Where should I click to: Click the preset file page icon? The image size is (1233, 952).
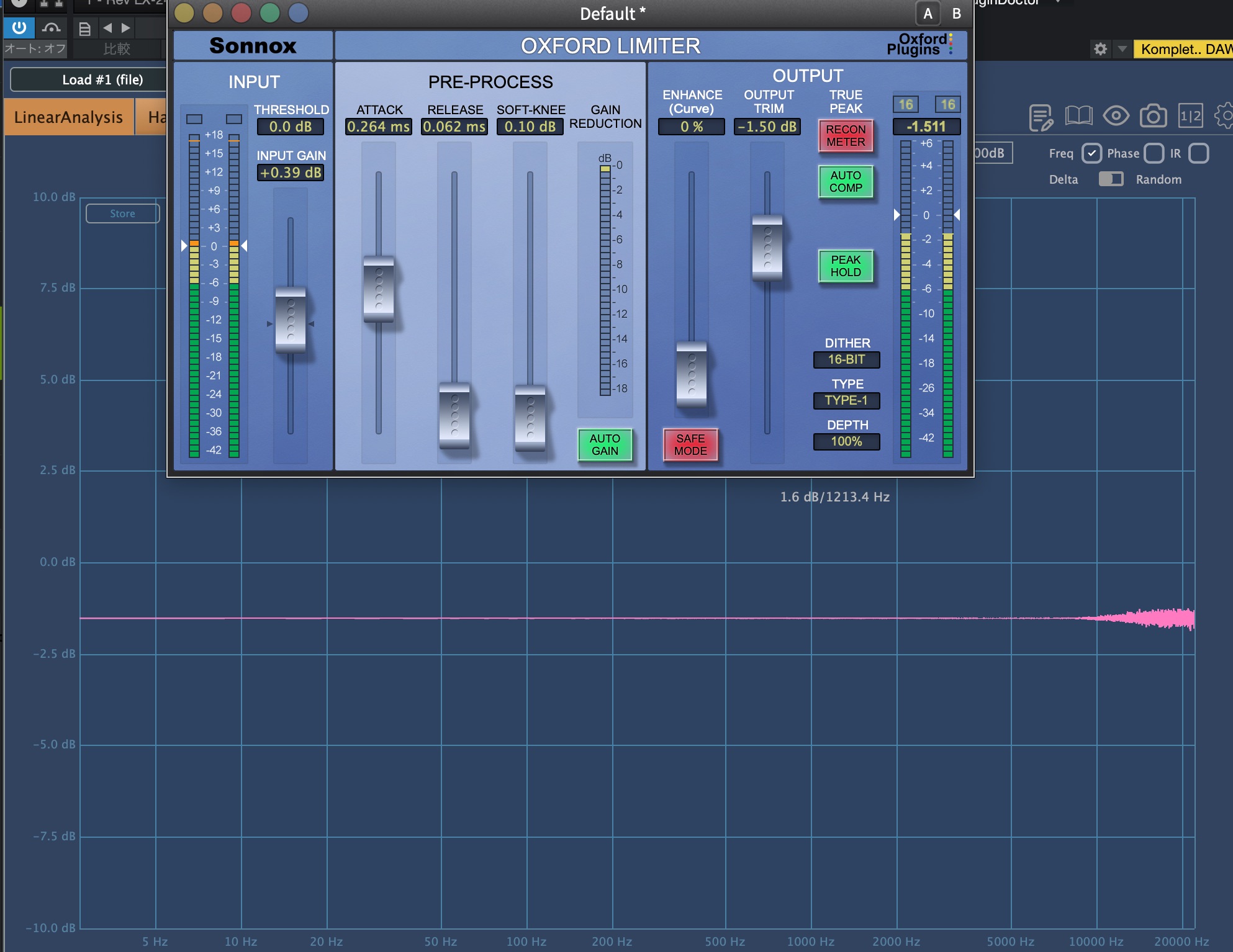(85, 29)
